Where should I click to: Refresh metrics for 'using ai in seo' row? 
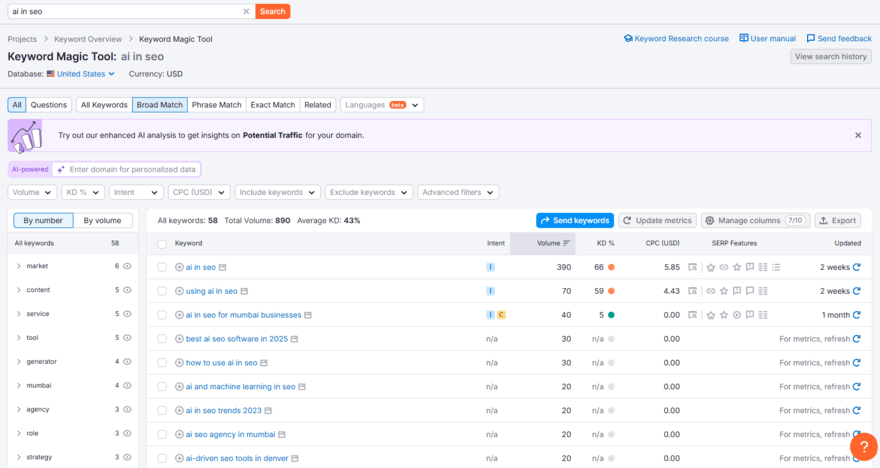point(856,291)
